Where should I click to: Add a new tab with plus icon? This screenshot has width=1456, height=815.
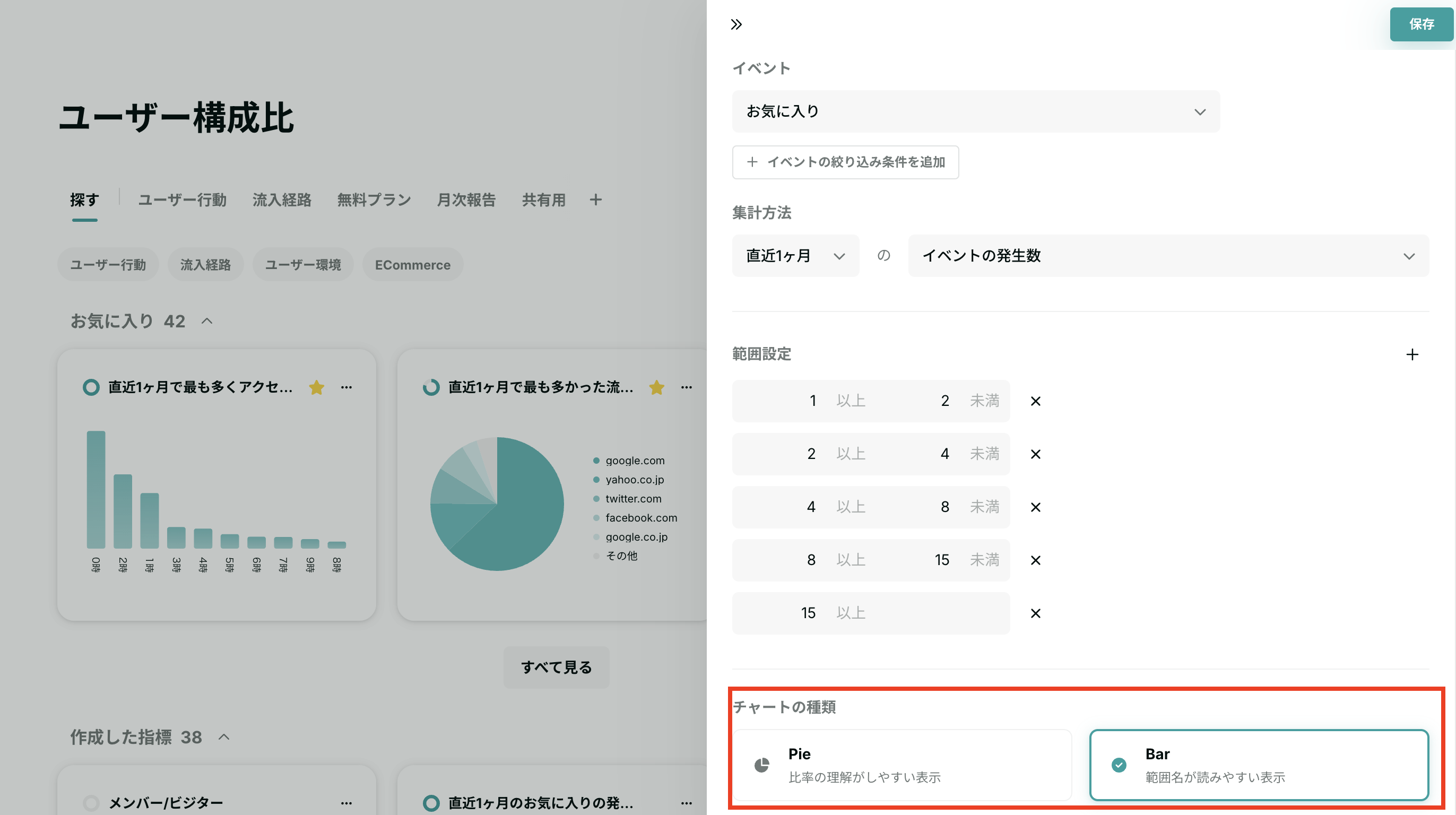tap(595, 200)
